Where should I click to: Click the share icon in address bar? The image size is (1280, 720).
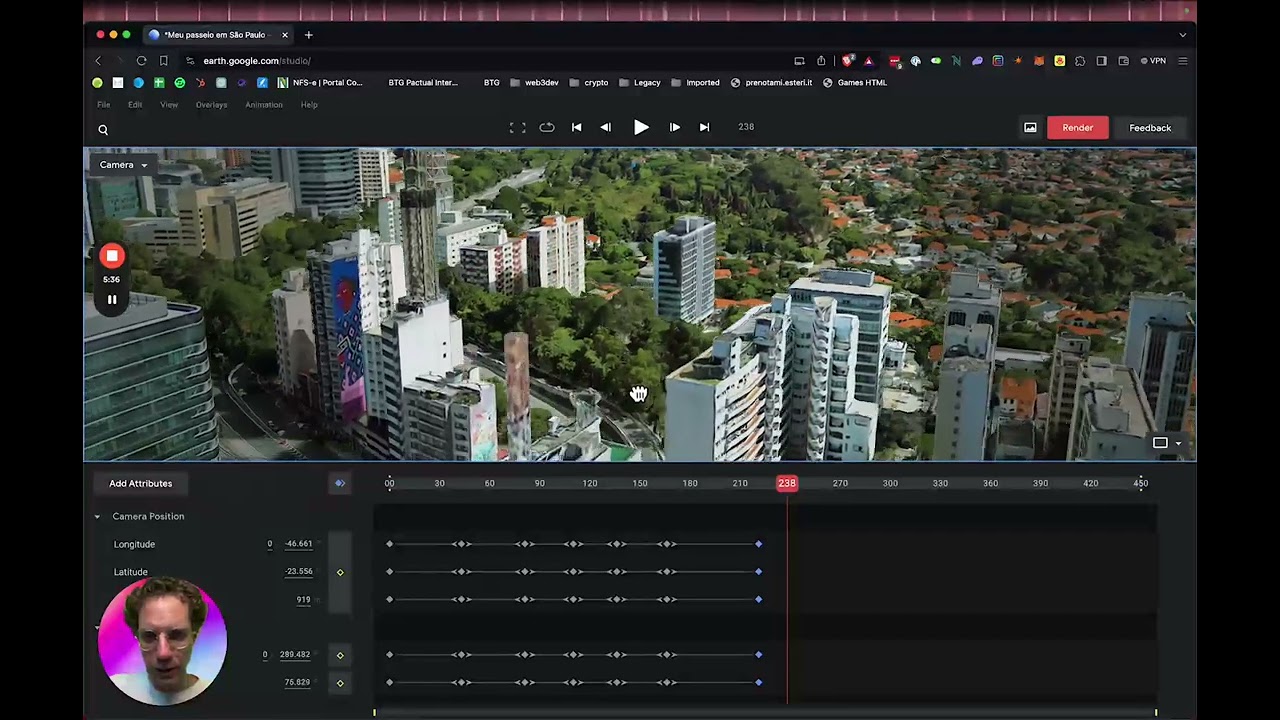click(x=821, y=61)
